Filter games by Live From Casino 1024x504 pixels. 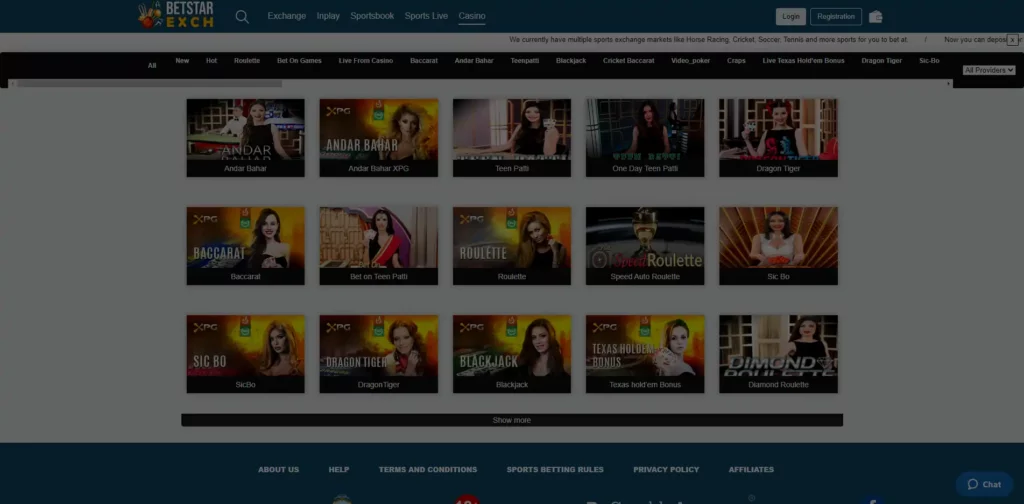coord(366,61)
